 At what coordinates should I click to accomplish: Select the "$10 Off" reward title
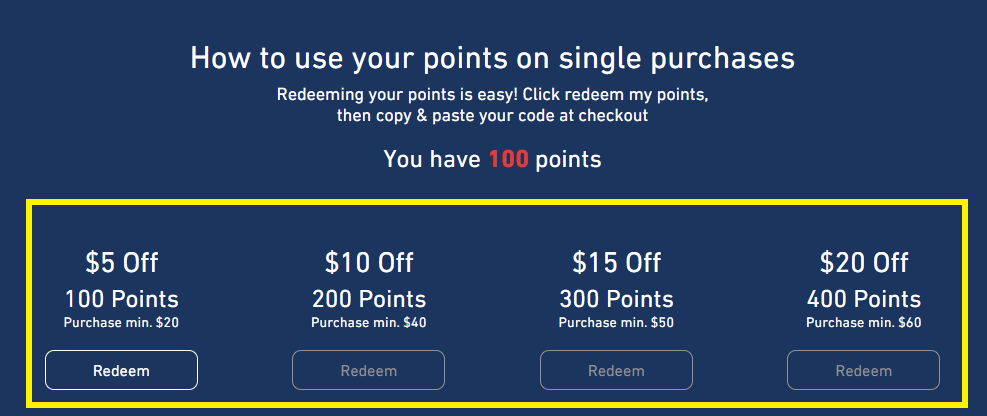pyautogui.click(x=369, y=263)
